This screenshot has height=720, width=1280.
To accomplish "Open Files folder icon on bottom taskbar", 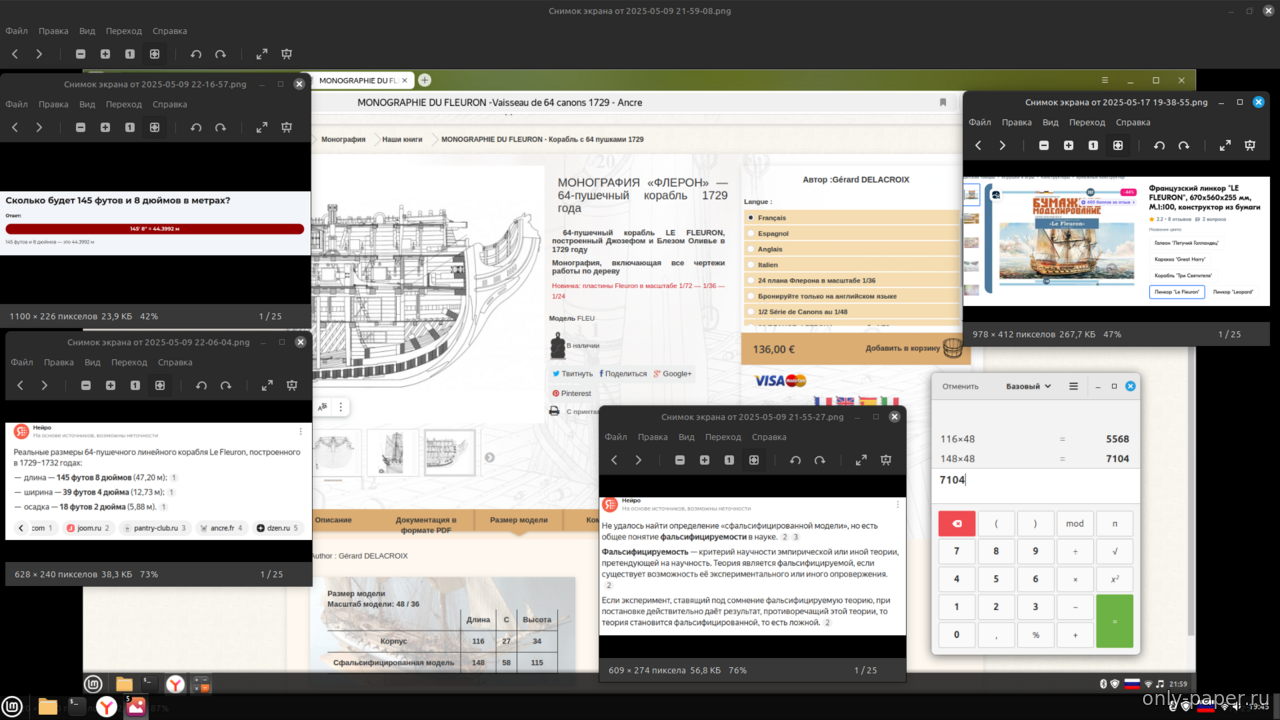I will point(47,707).
